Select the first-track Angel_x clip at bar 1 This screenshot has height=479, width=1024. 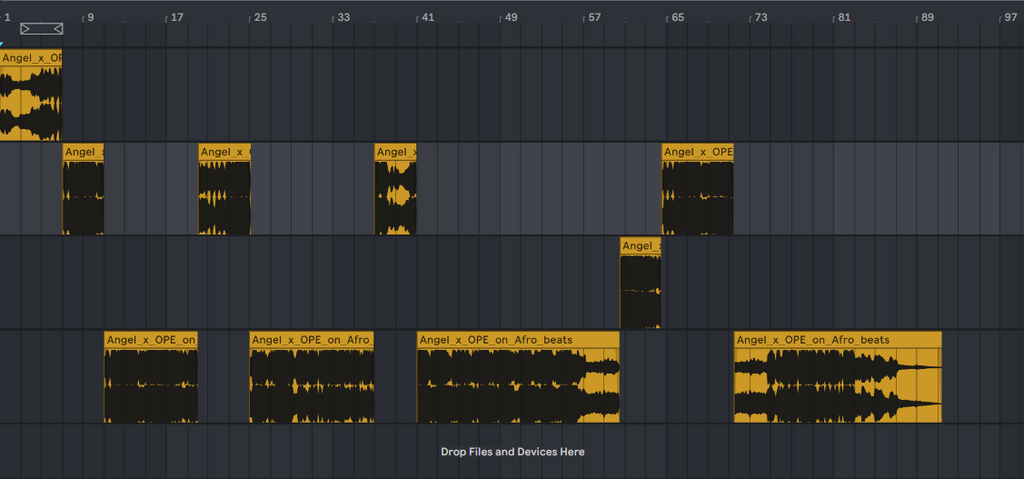pyautogui.click(x=31, y=95)
